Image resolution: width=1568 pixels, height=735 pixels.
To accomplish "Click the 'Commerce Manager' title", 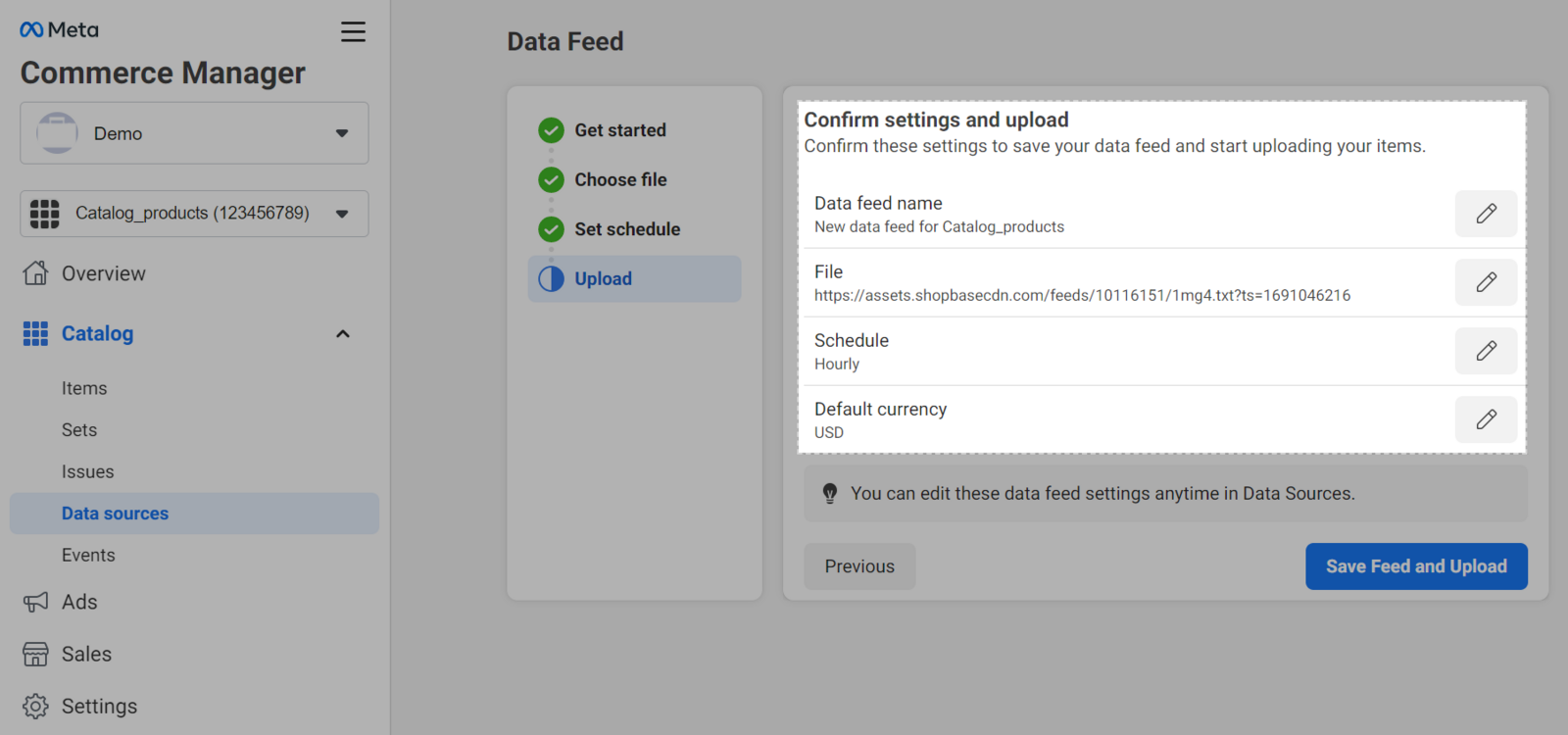I will (x=163, y=73).
